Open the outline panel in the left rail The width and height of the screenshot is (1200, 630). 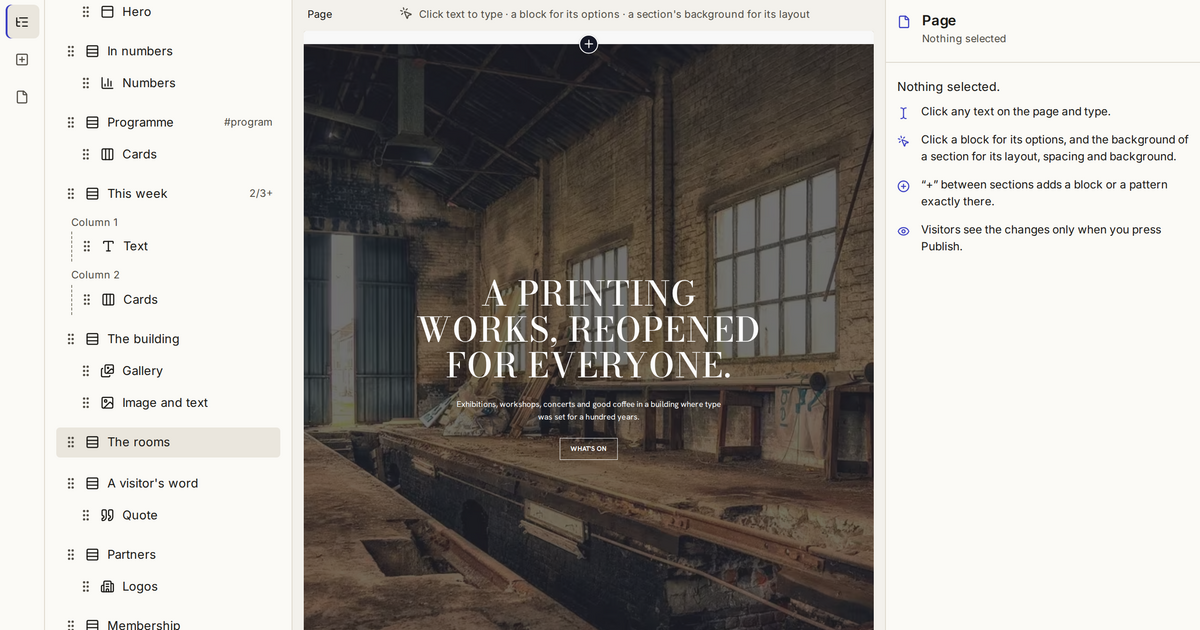22,21
